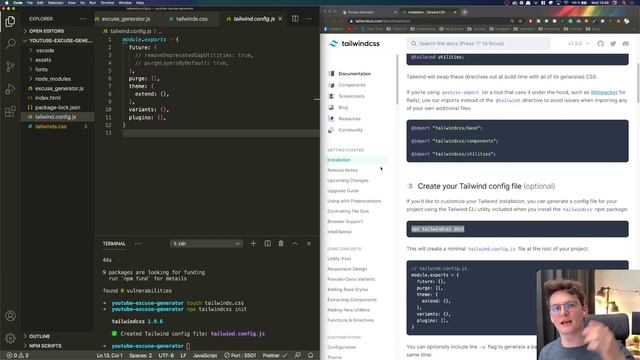Open Release Notes docs page
This screenshot has width=640, height=360.
click(342, 170)
